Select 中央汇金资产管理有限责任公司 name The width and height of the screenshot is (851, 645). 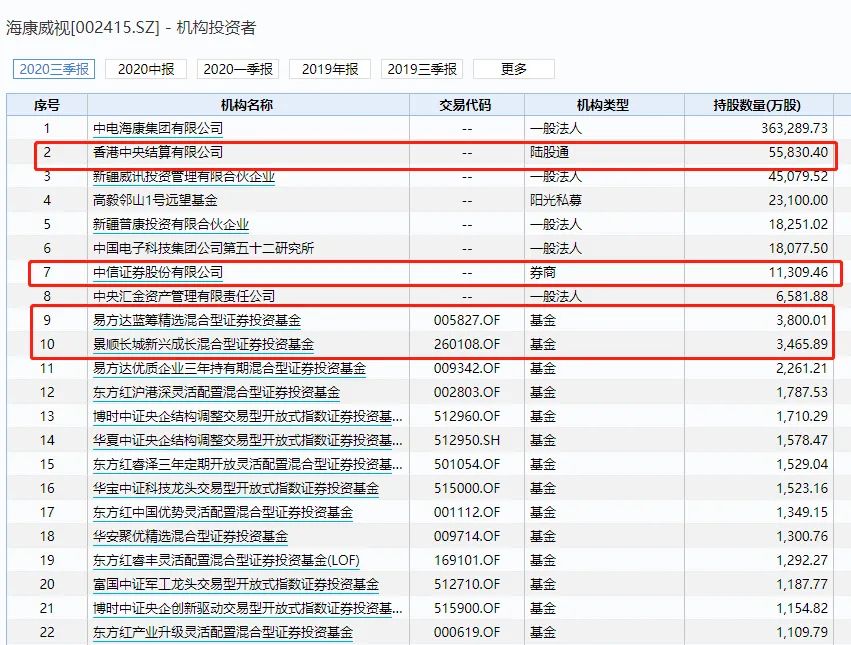[184, 296]
